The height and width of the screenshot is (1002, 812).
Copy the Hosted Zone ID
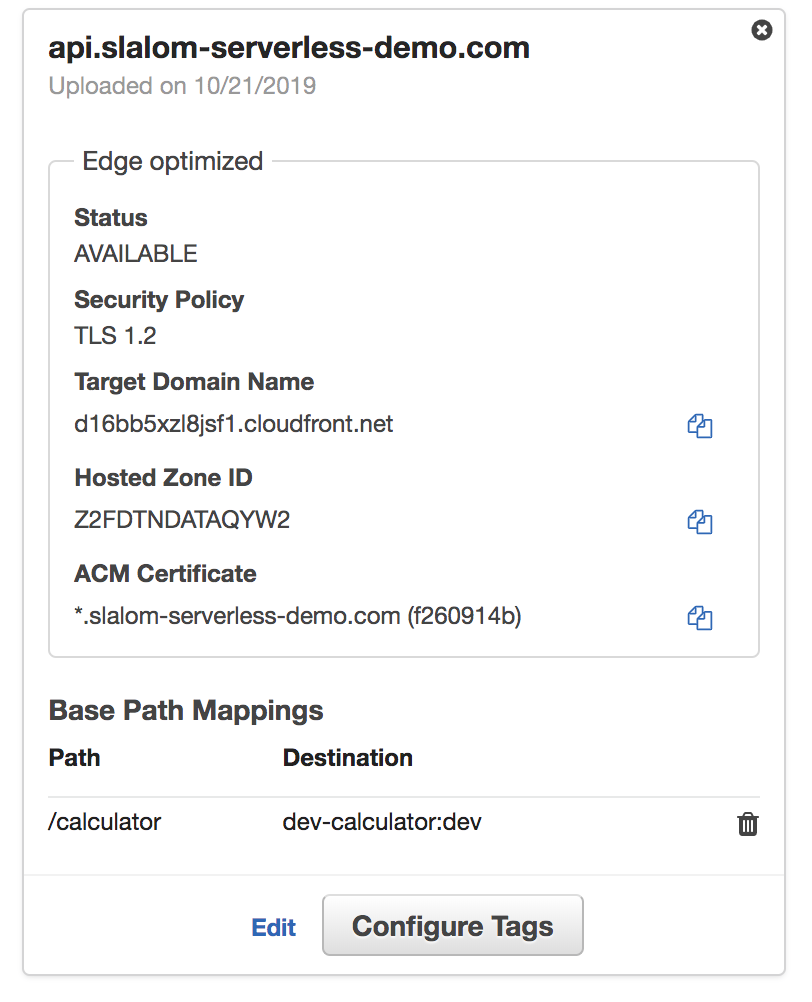click(699, 522)
